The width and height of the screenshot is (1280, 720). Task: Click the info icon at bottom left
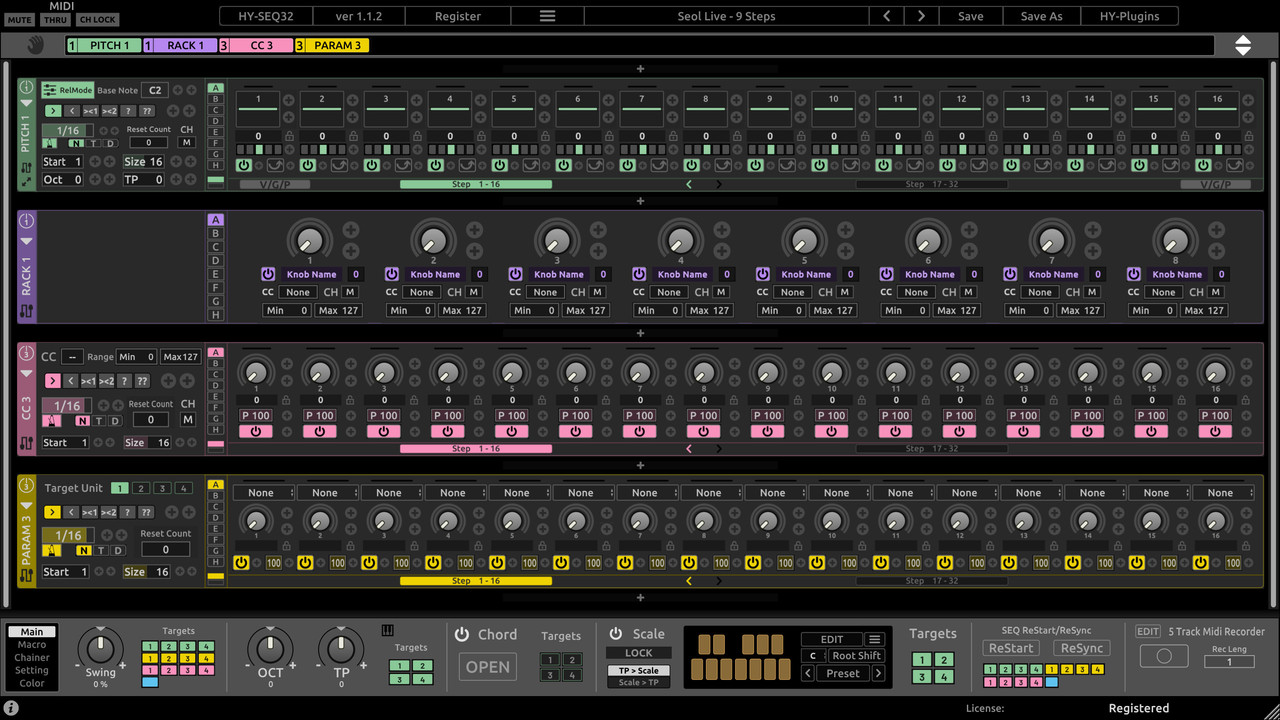(11, 708)
